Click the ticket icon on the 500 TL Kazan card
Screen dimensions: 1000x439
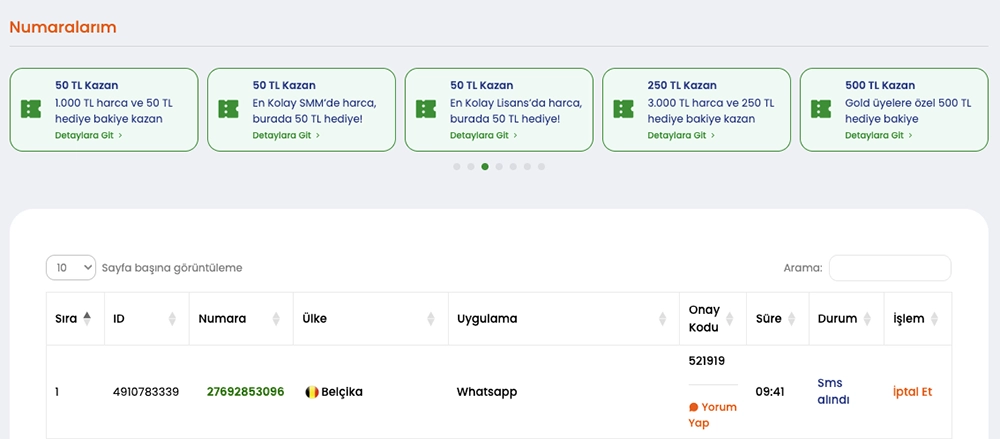(x=821, y=109)
